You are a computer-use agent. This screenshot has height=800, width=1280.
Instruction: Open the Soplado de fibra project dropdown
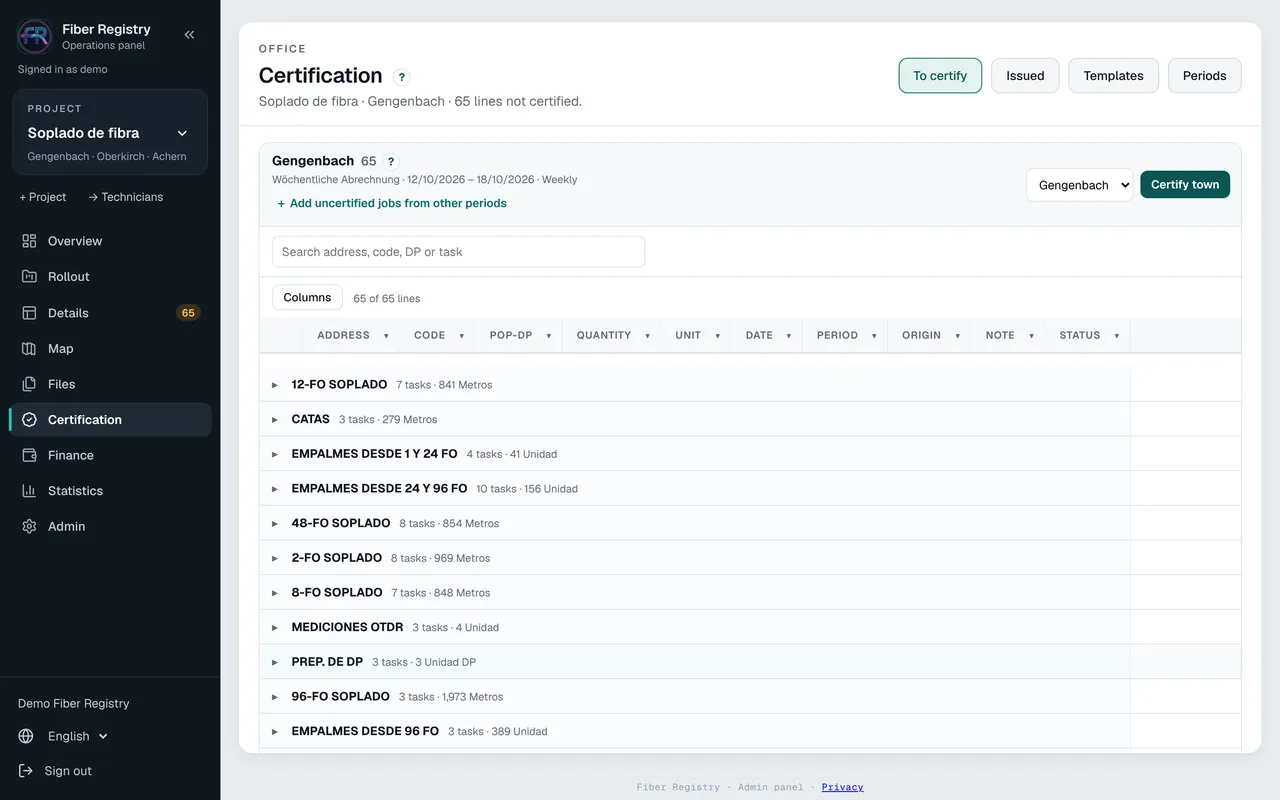110,132
